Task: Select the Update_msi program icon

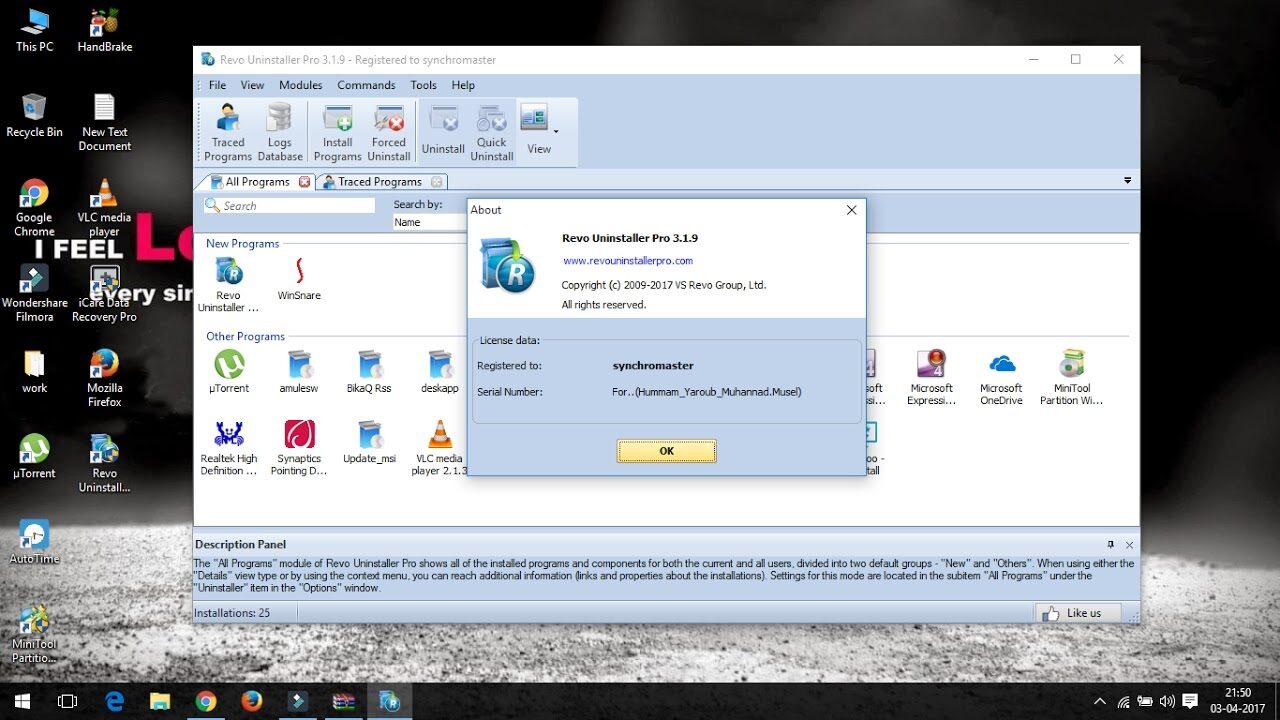Action: (369, 441)
